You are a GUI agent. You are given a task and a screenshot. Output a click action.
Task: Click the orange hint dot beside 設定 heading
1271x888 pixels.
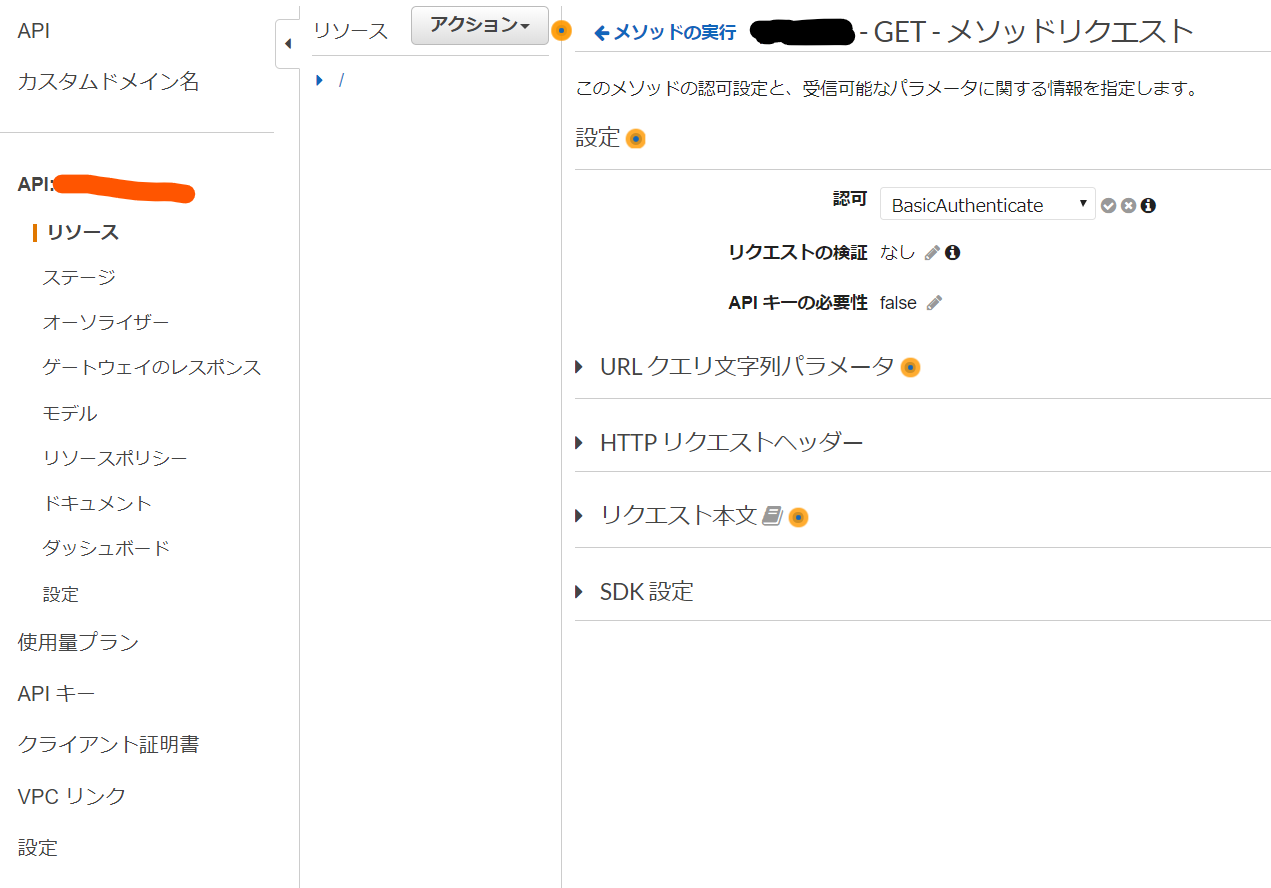635,139
